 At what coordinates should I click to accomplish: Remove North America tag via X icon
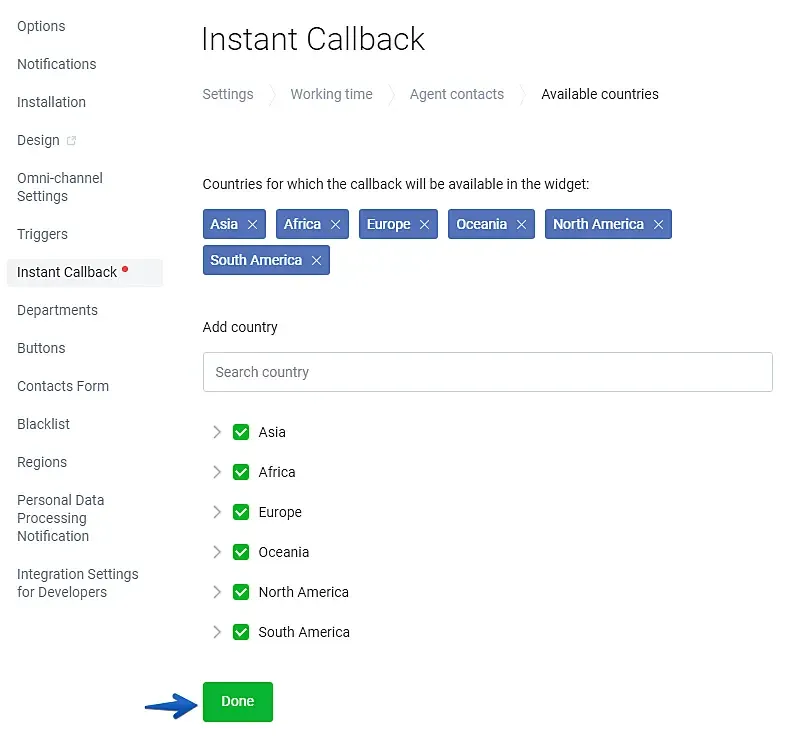tap(658, 224)
